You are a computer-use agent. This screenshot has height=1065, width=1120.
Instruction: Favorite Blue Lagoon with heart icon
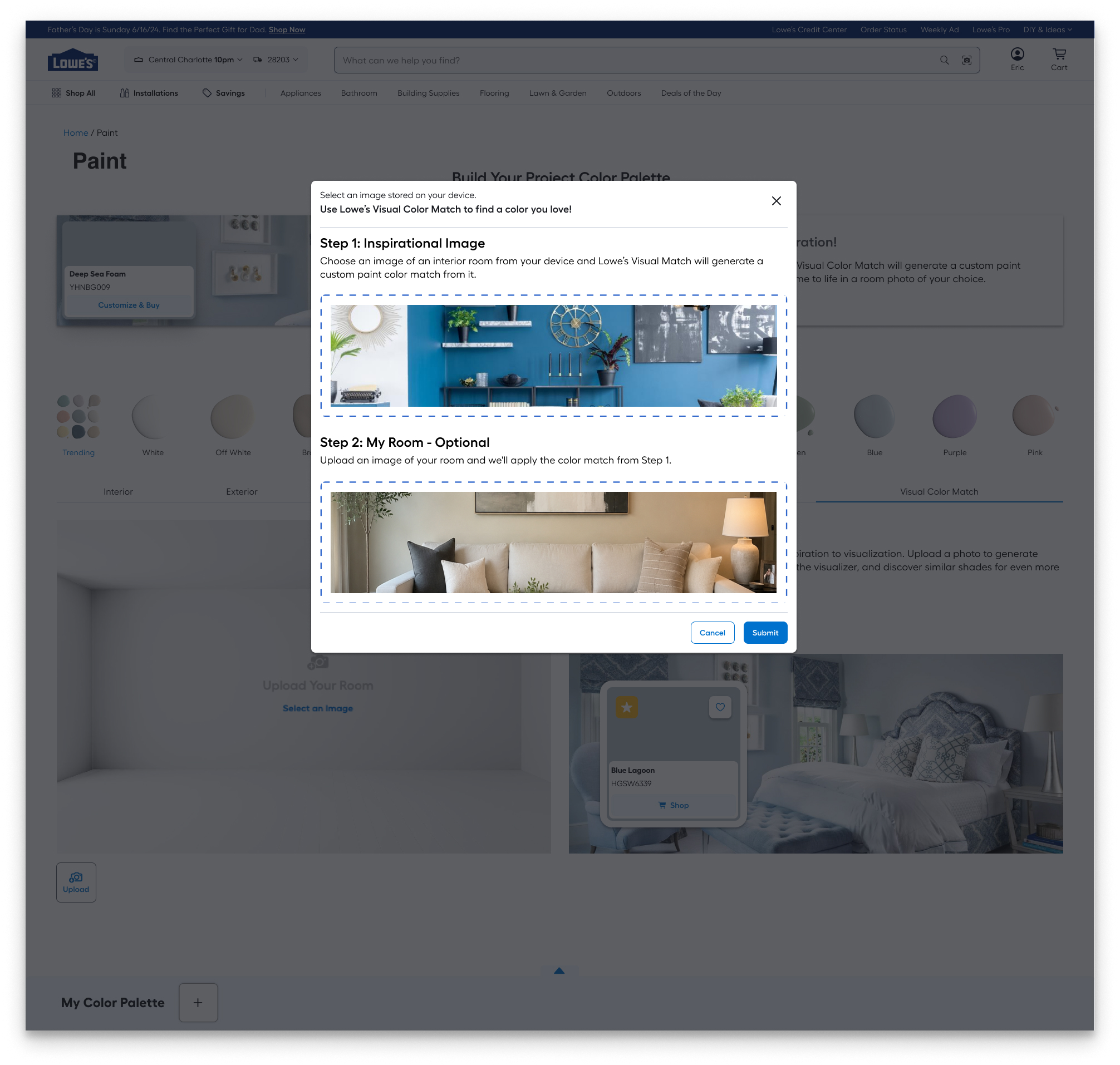pyautogui.click(x=720, y=707)
